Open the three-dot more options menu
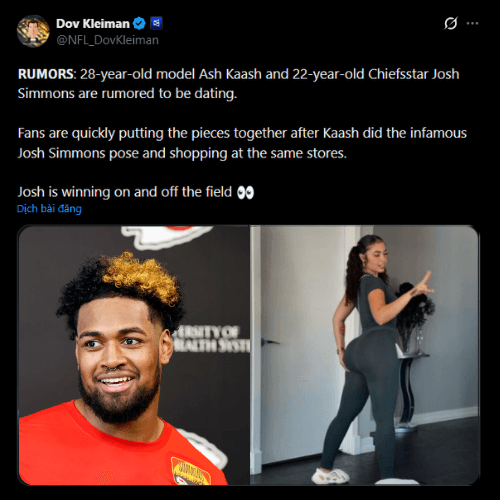500x500 pixels. click(x=472, y=23)
